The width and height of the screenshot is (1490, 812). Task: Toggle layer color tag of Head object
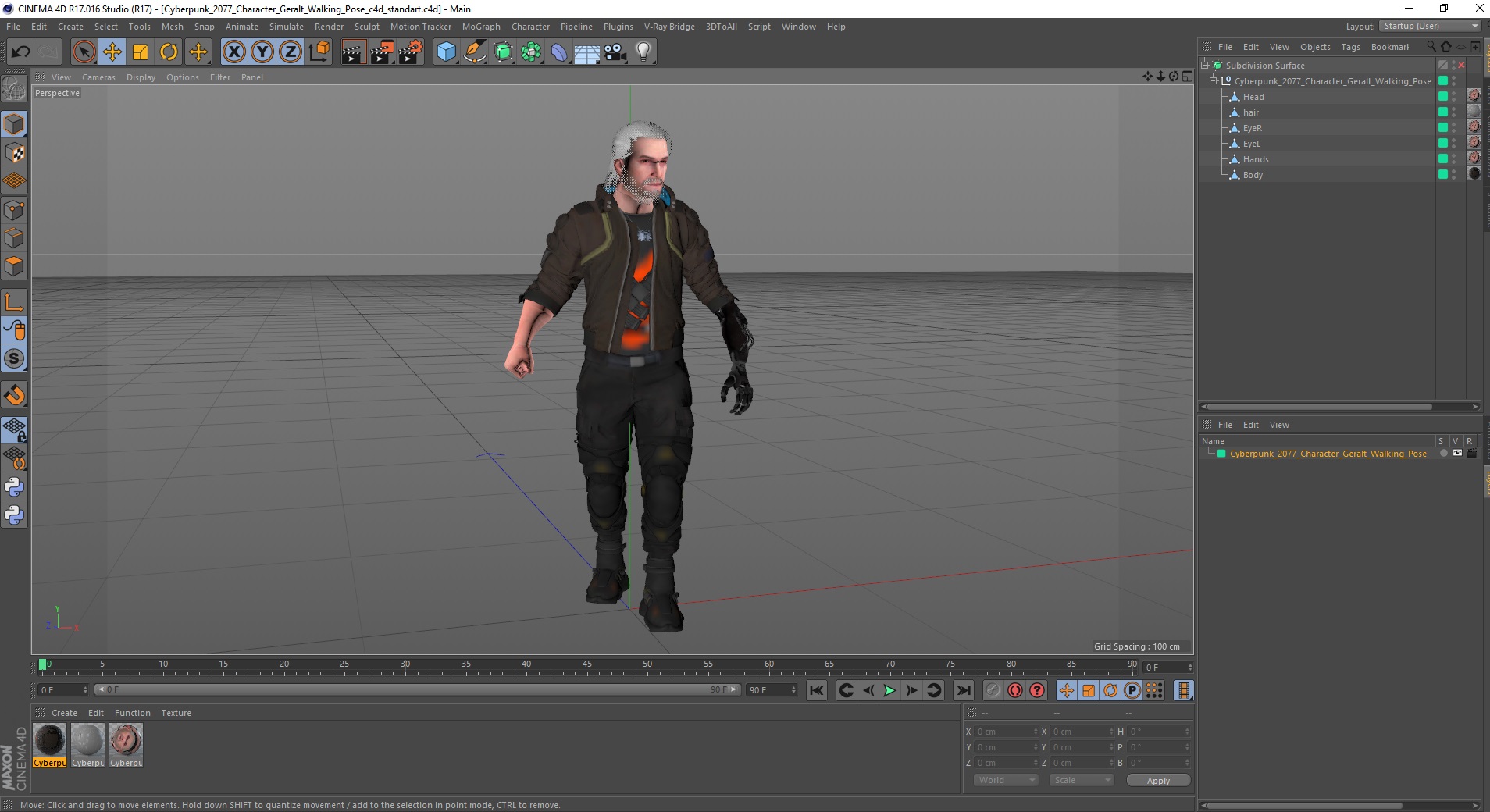pos(1443,96)
